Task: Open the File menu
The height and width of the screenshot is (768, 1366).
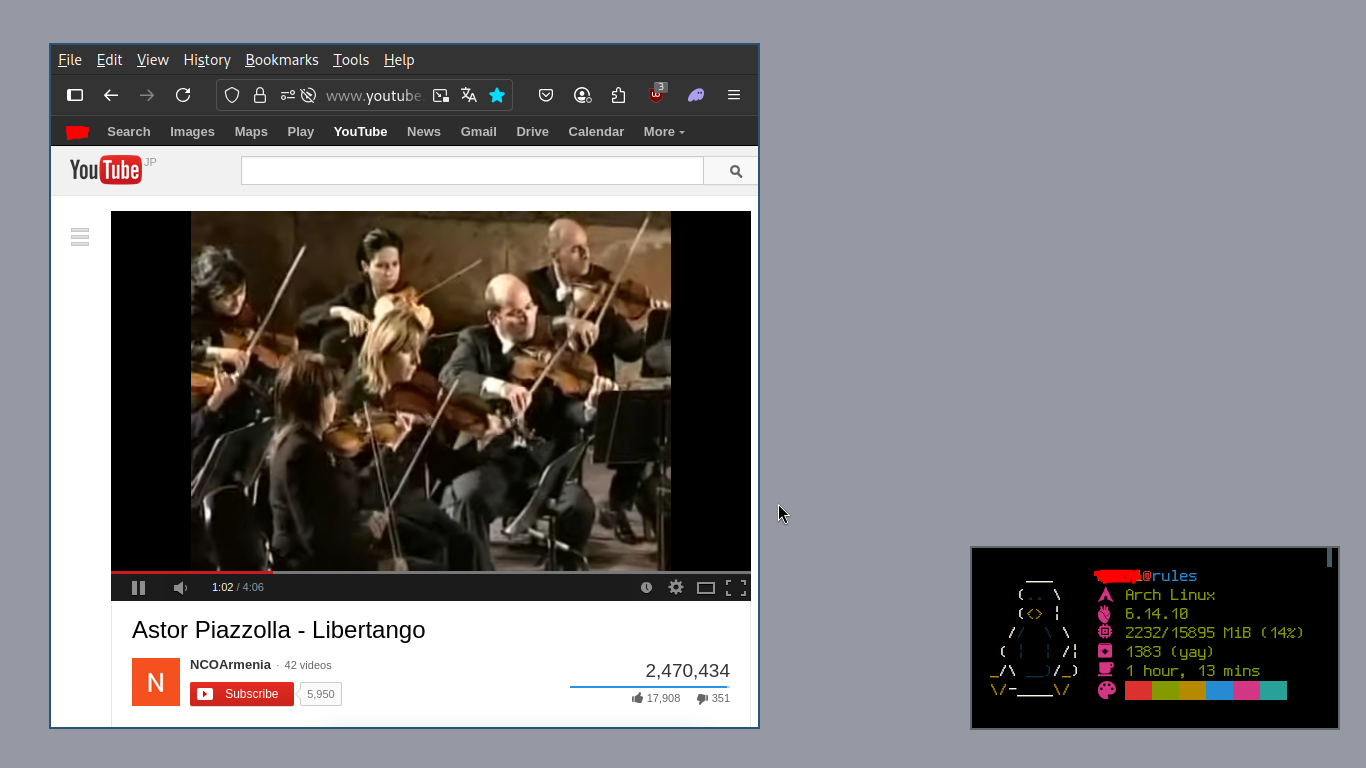Action: 70,60
